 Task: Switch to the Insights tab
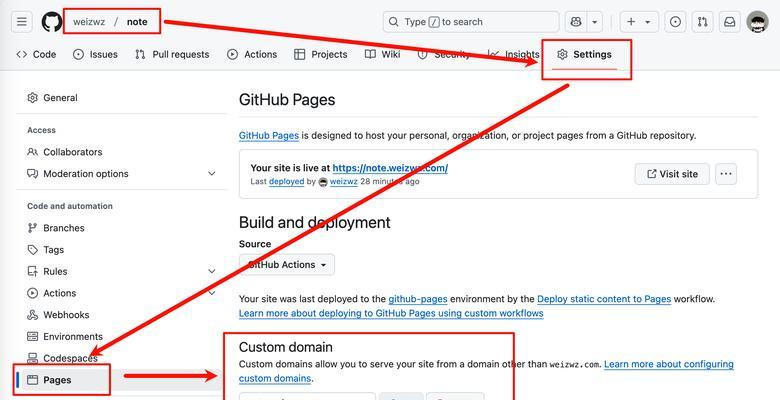tap(513, 54)
